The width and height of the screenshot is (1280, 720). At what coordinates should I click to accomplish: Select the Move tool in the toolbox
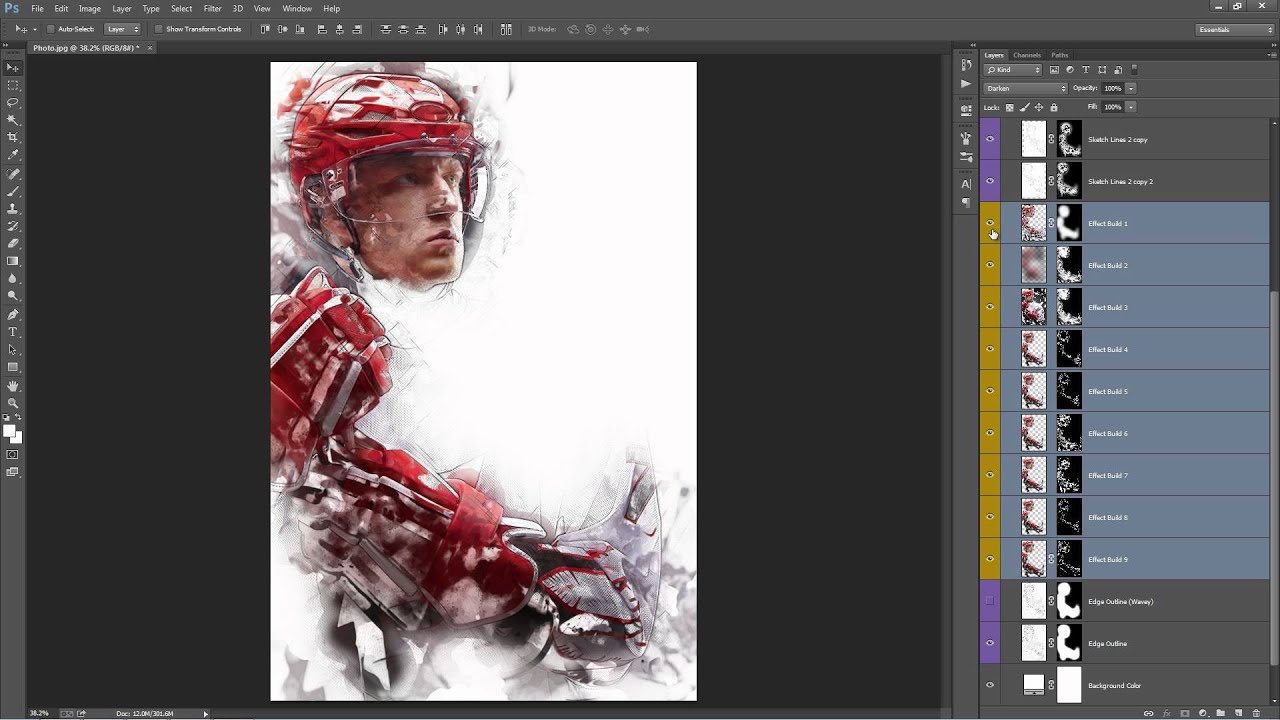click(x=13, y=67)
